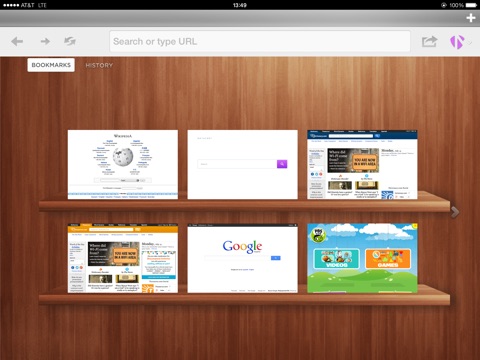Tap the purple Axis logo icon
Screen dimensions: 480x360
(x=457, y=42)
